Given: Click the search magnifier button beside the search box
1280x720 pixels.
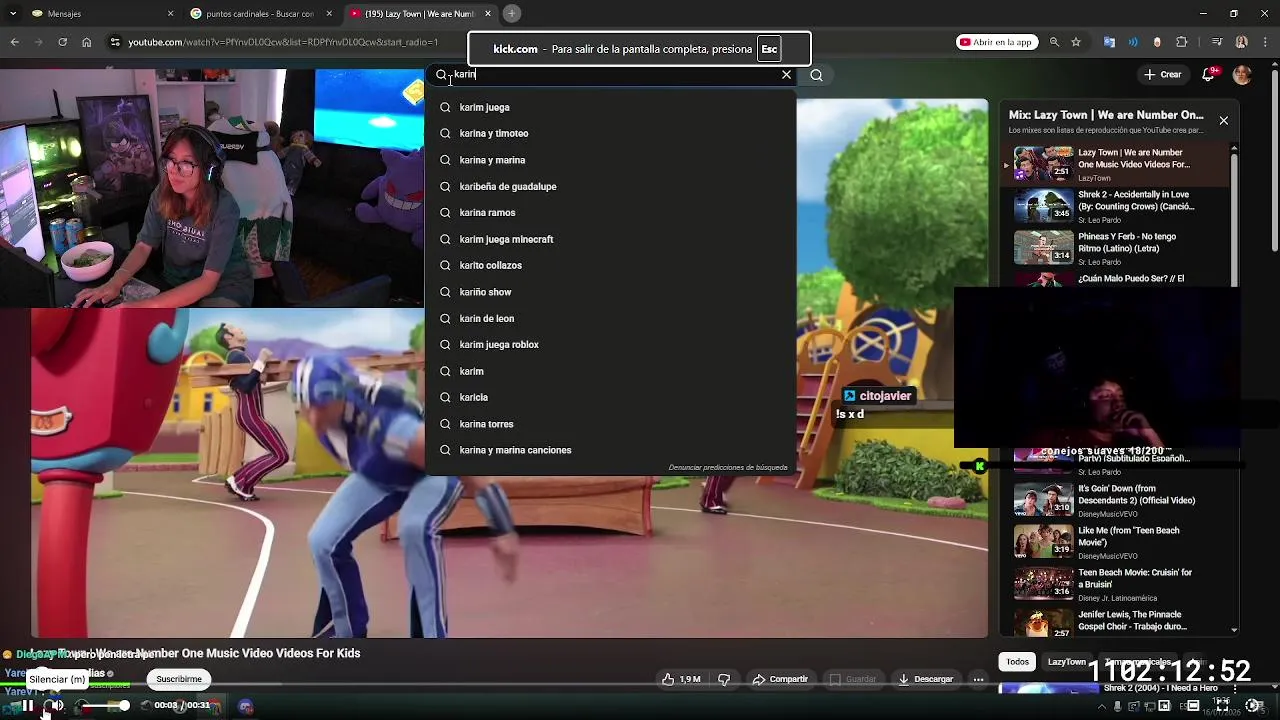Looking at the screenshot, I should click(816, 75).
